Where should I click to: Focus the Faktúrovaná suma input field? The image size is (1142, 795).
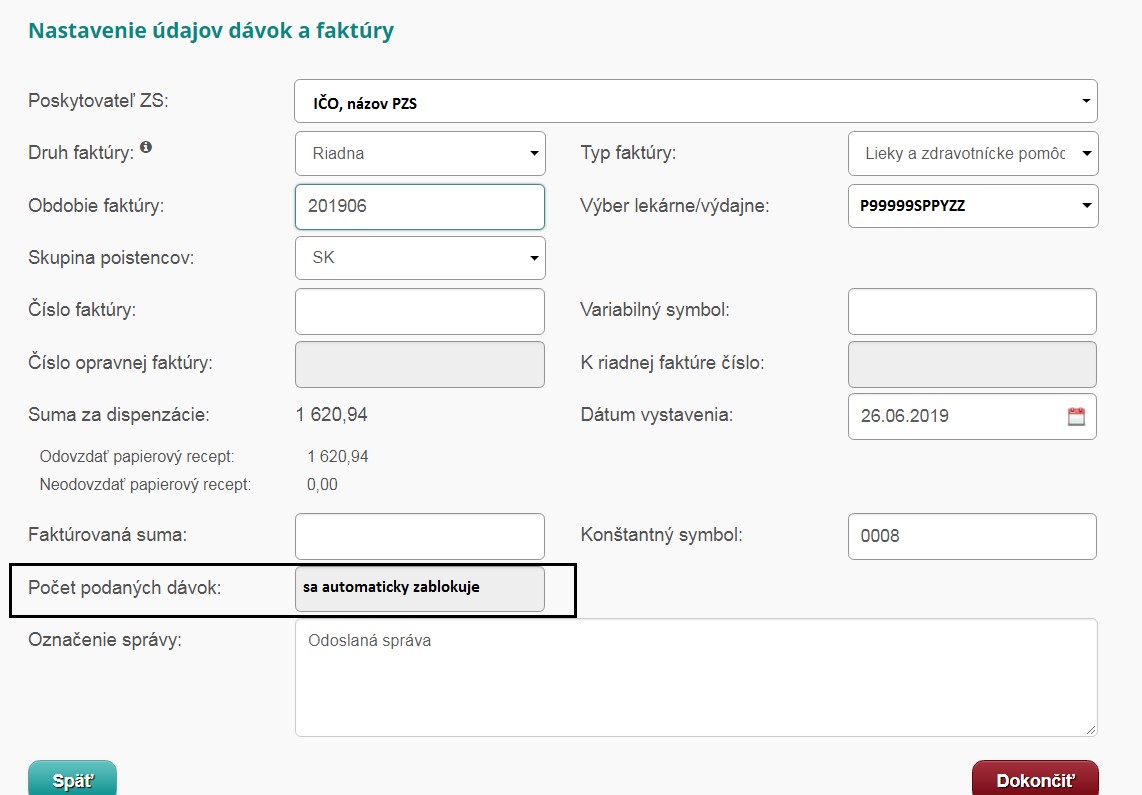tap(420, 536)
